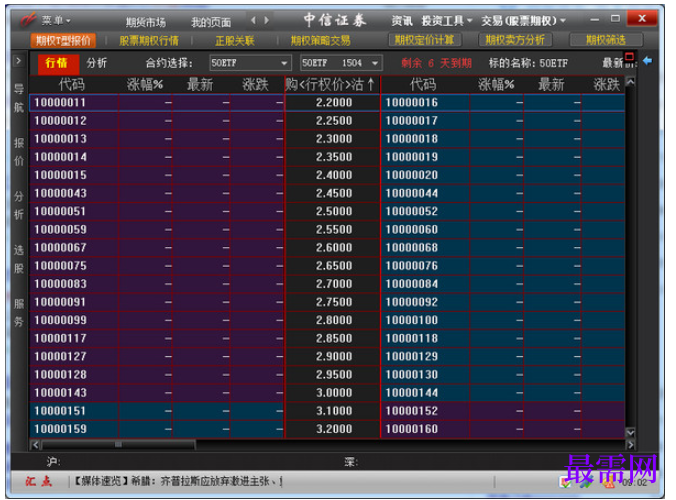Click the CITIC Securities logo icon
The image size is (676, 500).
pos(28,19)
